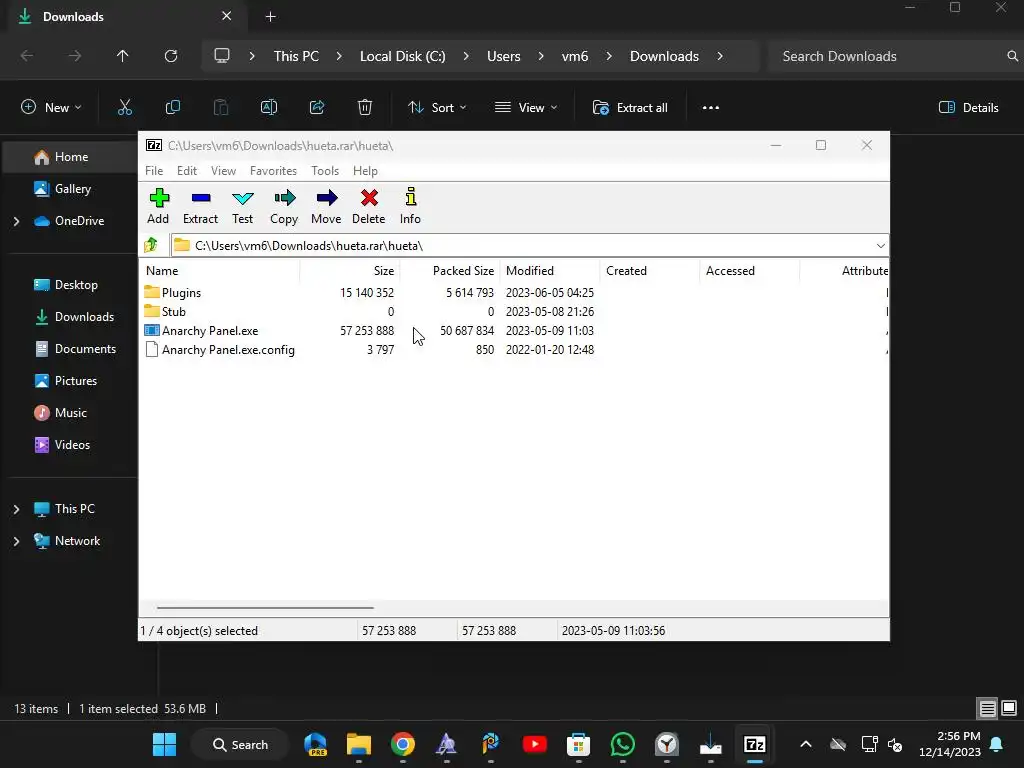Screen dimensions: 1024x768
Task: Open the Help menu in 7-Zip
Action: (366, 170)
